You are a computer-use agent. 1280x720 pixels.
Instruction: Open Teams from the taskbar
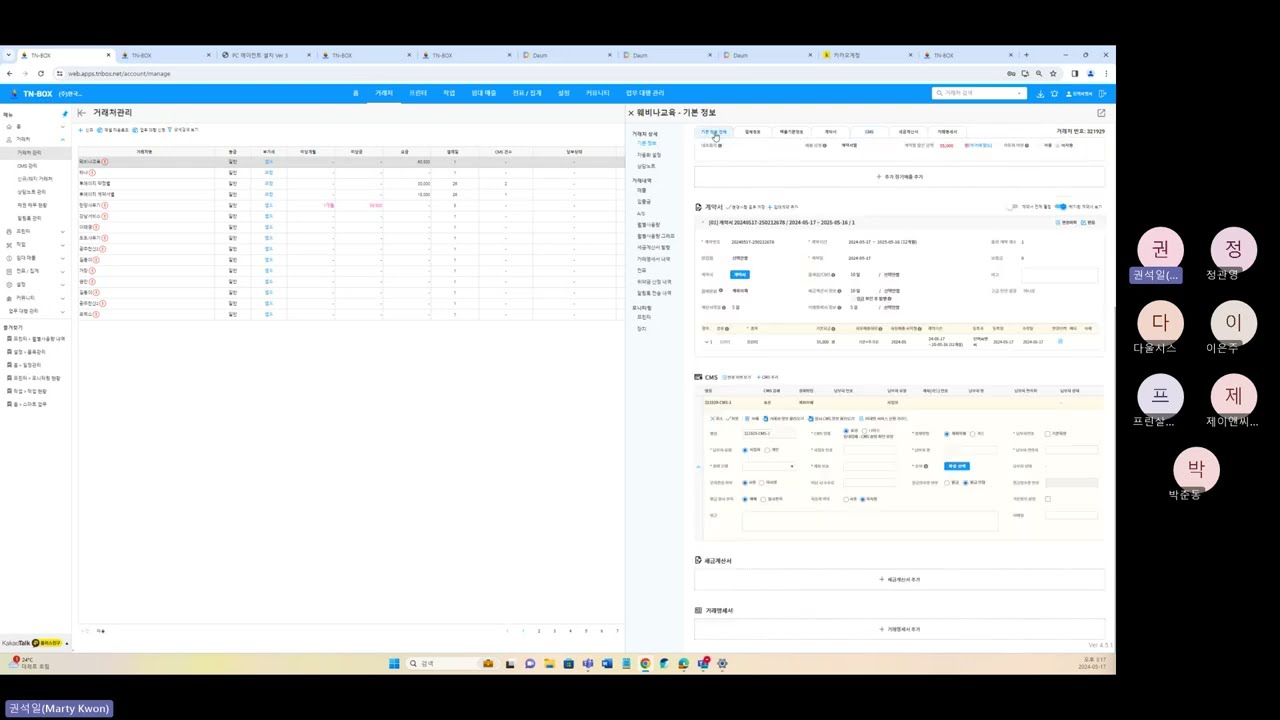(x=588, y=663)
